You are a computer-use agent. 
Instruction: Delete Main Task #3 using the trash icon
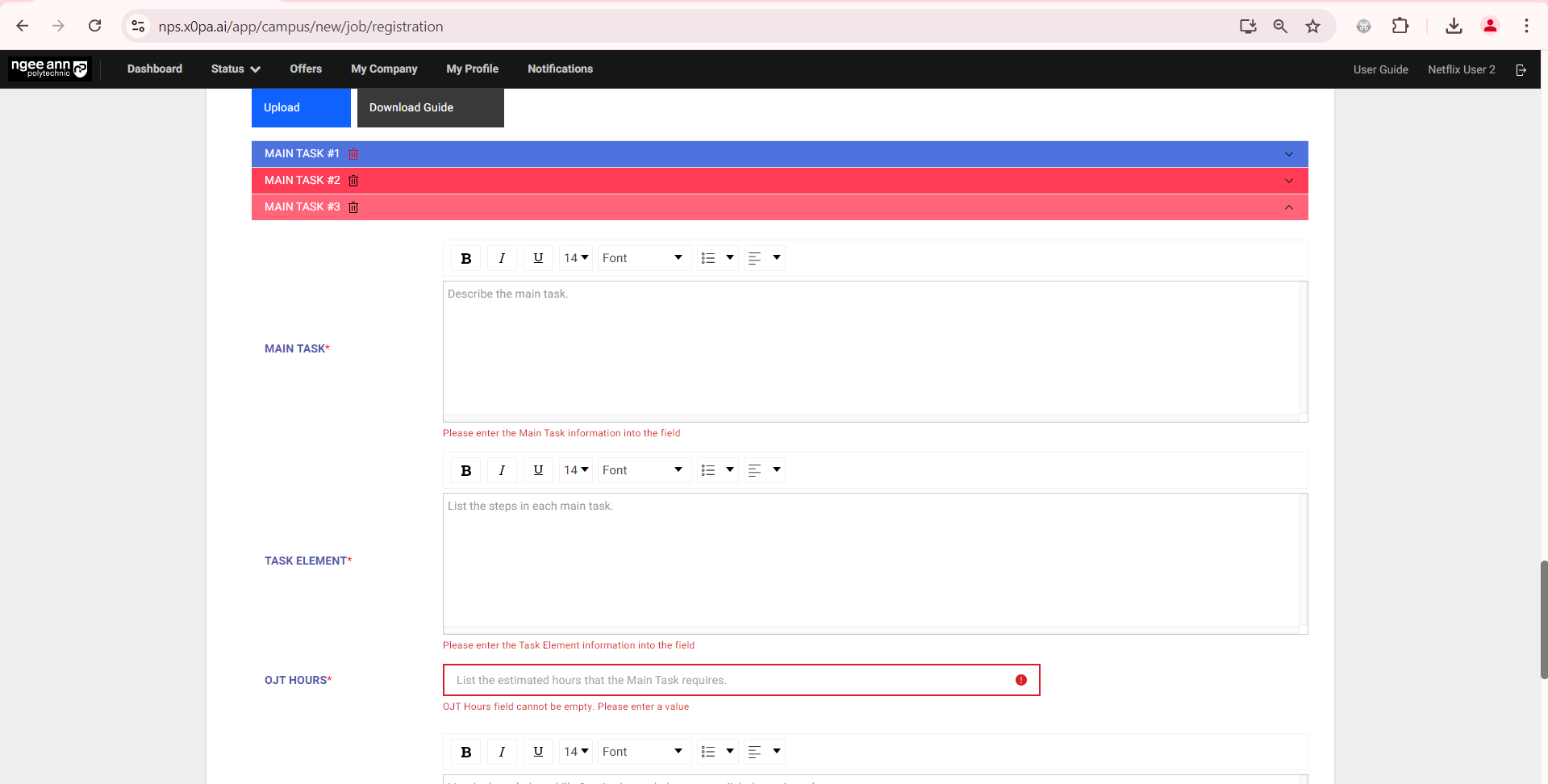point(353,207)
